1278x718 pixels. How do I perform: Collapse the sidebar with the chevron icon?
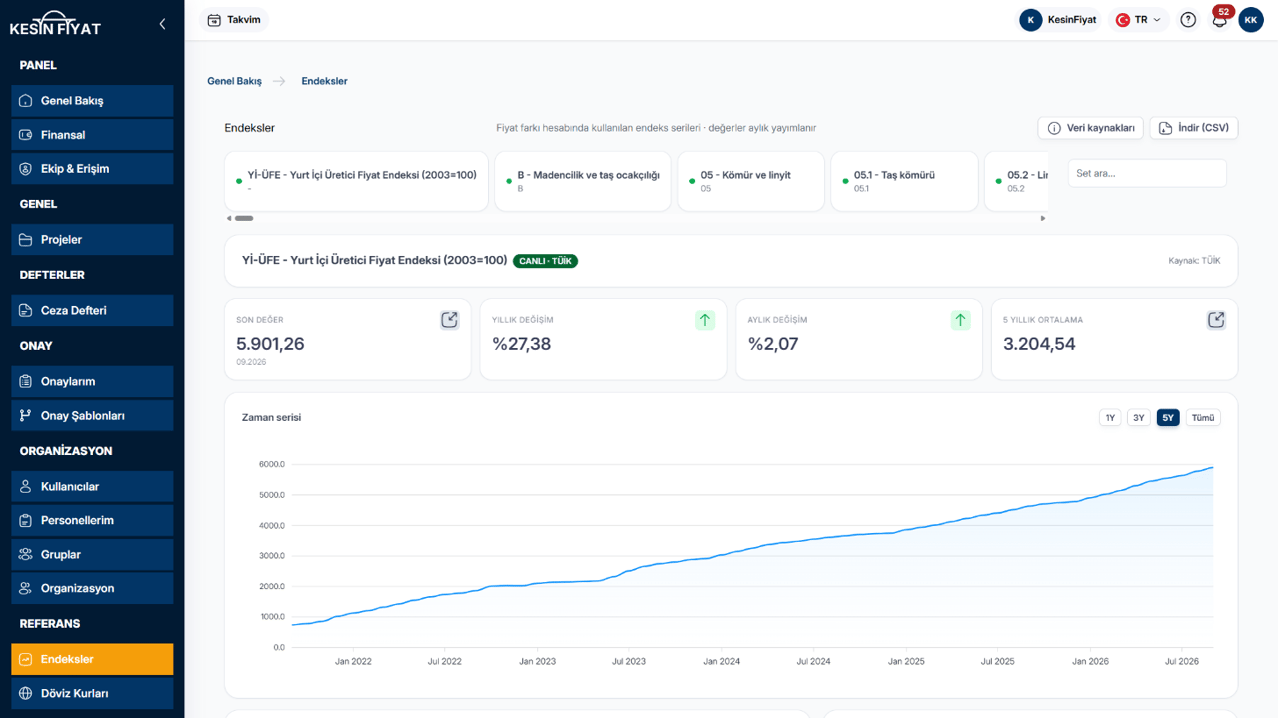[162, 24]
